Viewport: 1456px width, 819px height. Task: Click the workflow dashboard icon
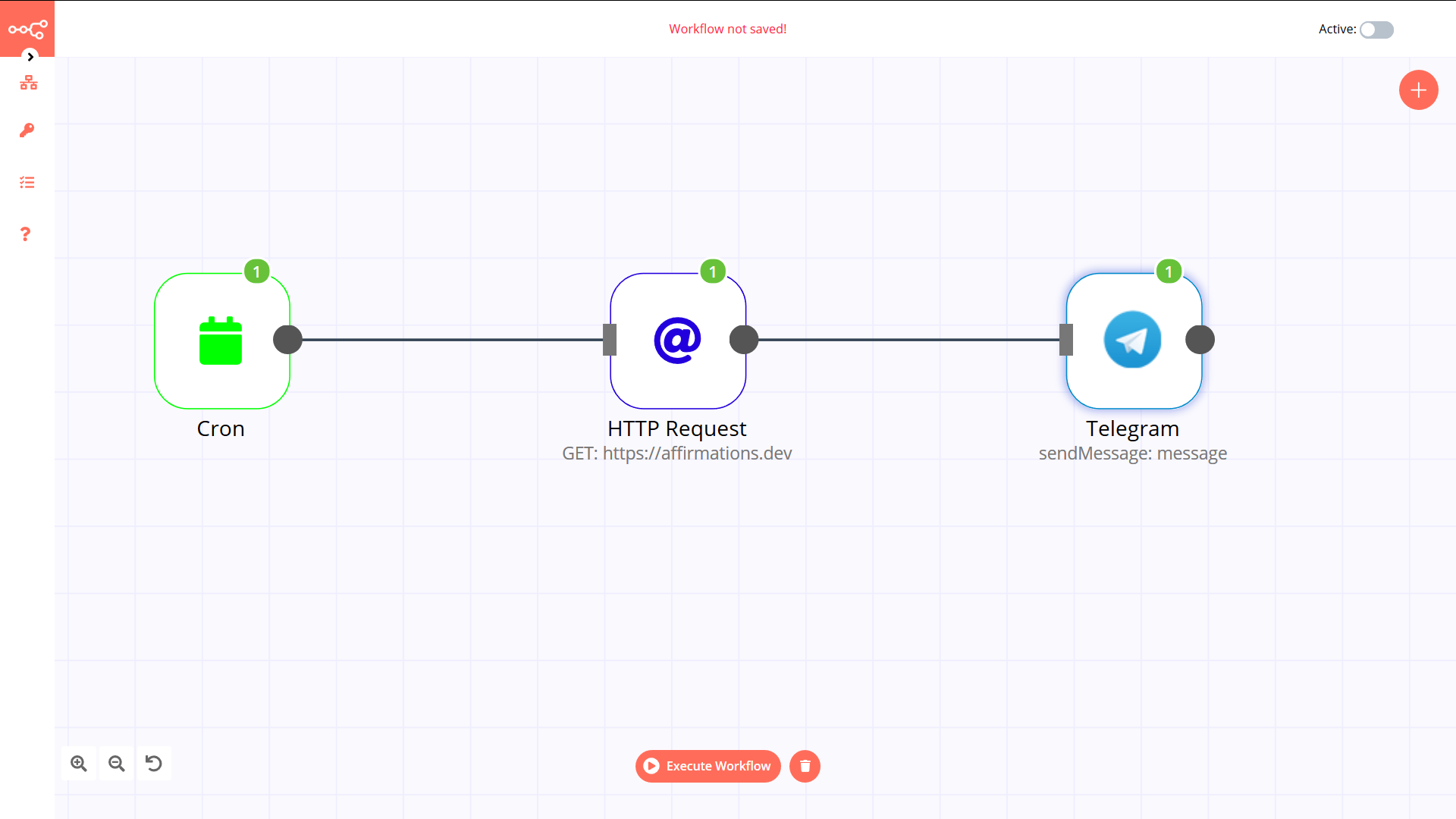click(x=27, y=82)
